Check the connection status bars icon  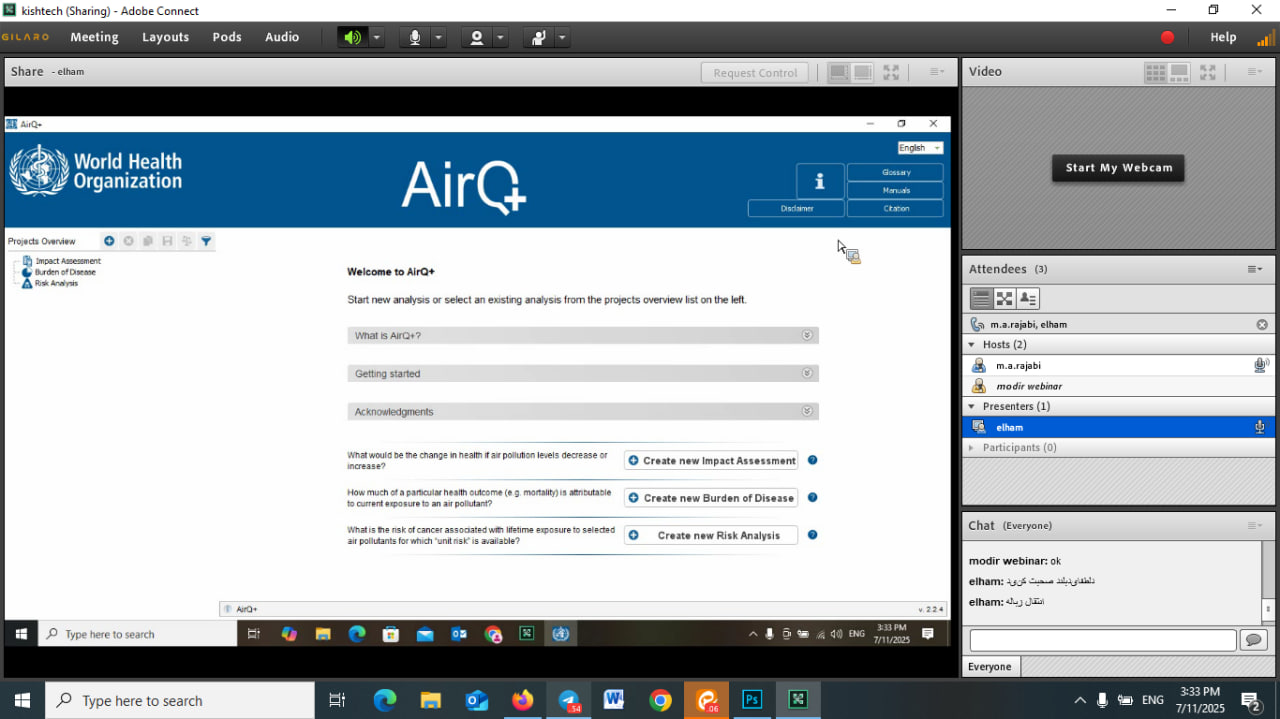pyautogui.click(x=1266, y=37)
